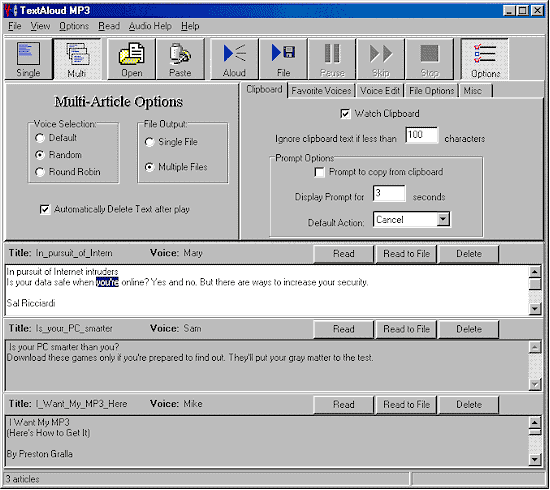Click the ignore clipboard characters field

[422, 135]
